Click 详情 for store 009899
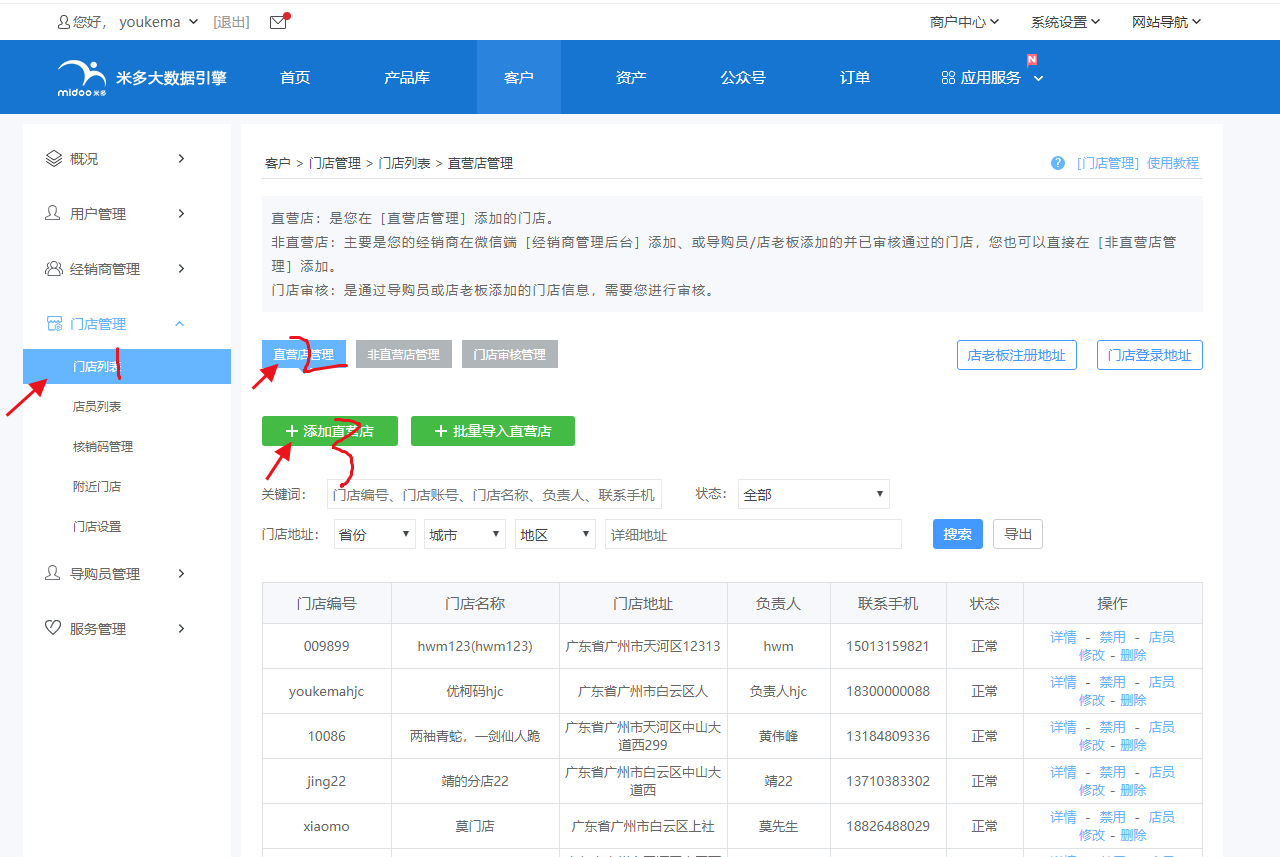The height and width of the screenshot is (857, 1280). pyautogui.click(x=1064, y=637)
